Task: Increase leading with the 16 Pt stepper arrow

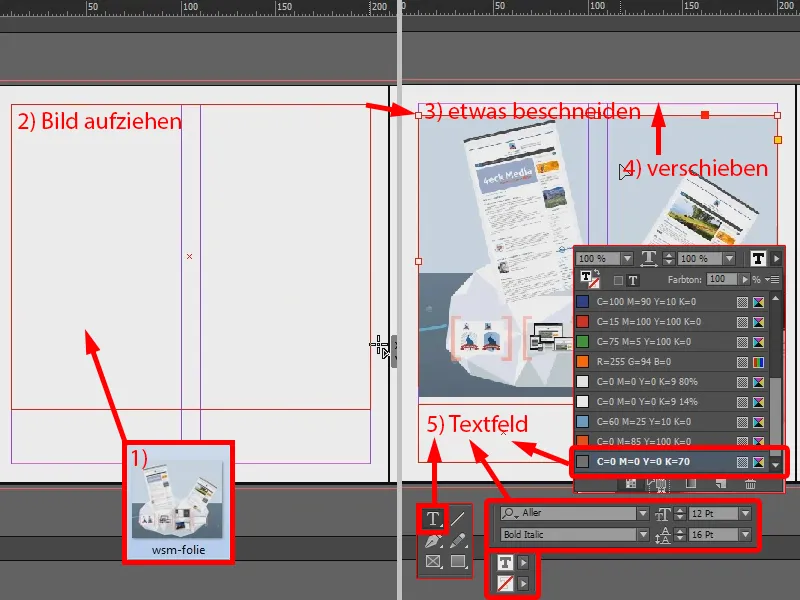Action: click(x=680, y=530)
